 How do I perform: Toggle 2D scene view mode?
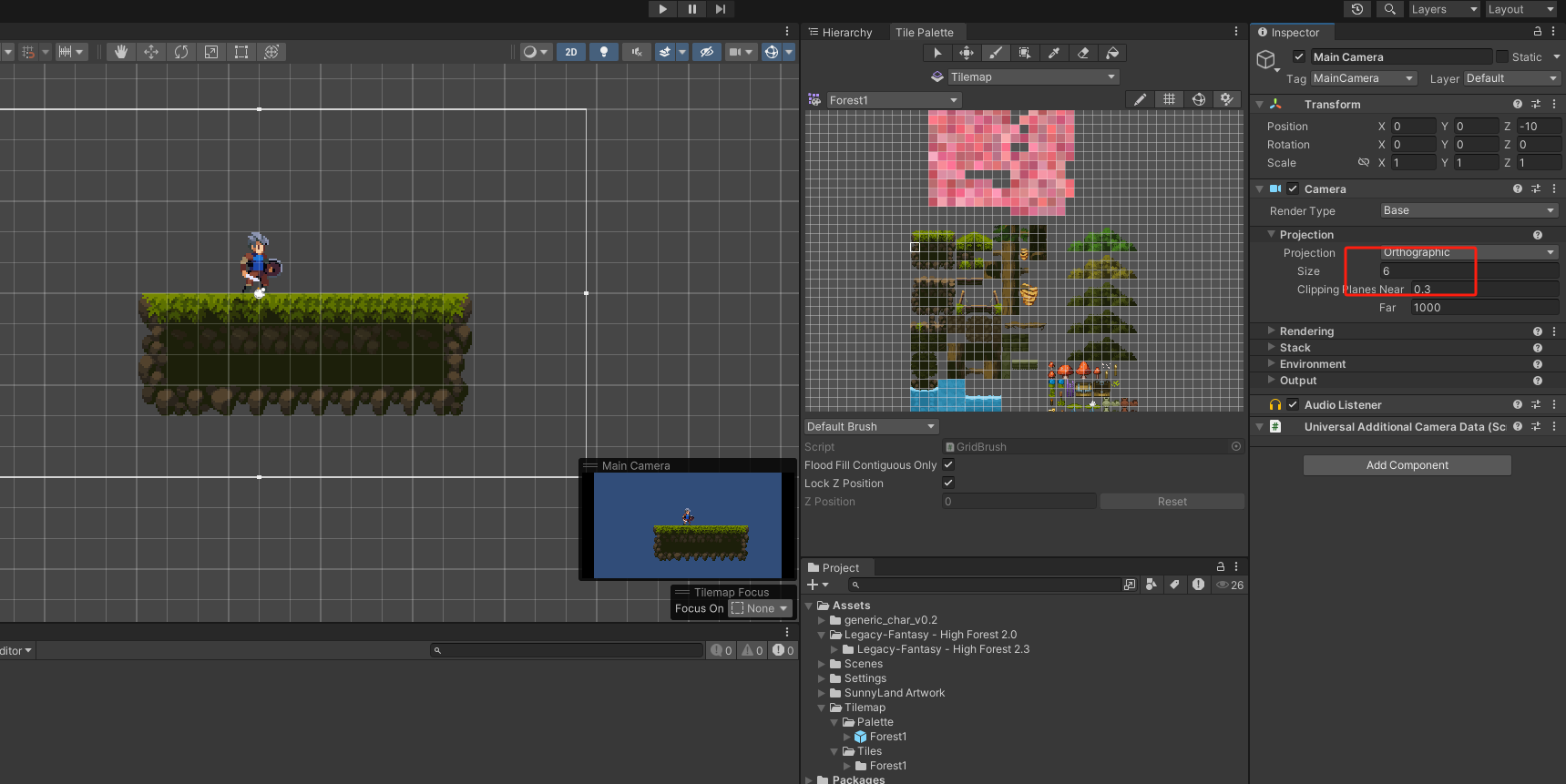coord(571,52)
